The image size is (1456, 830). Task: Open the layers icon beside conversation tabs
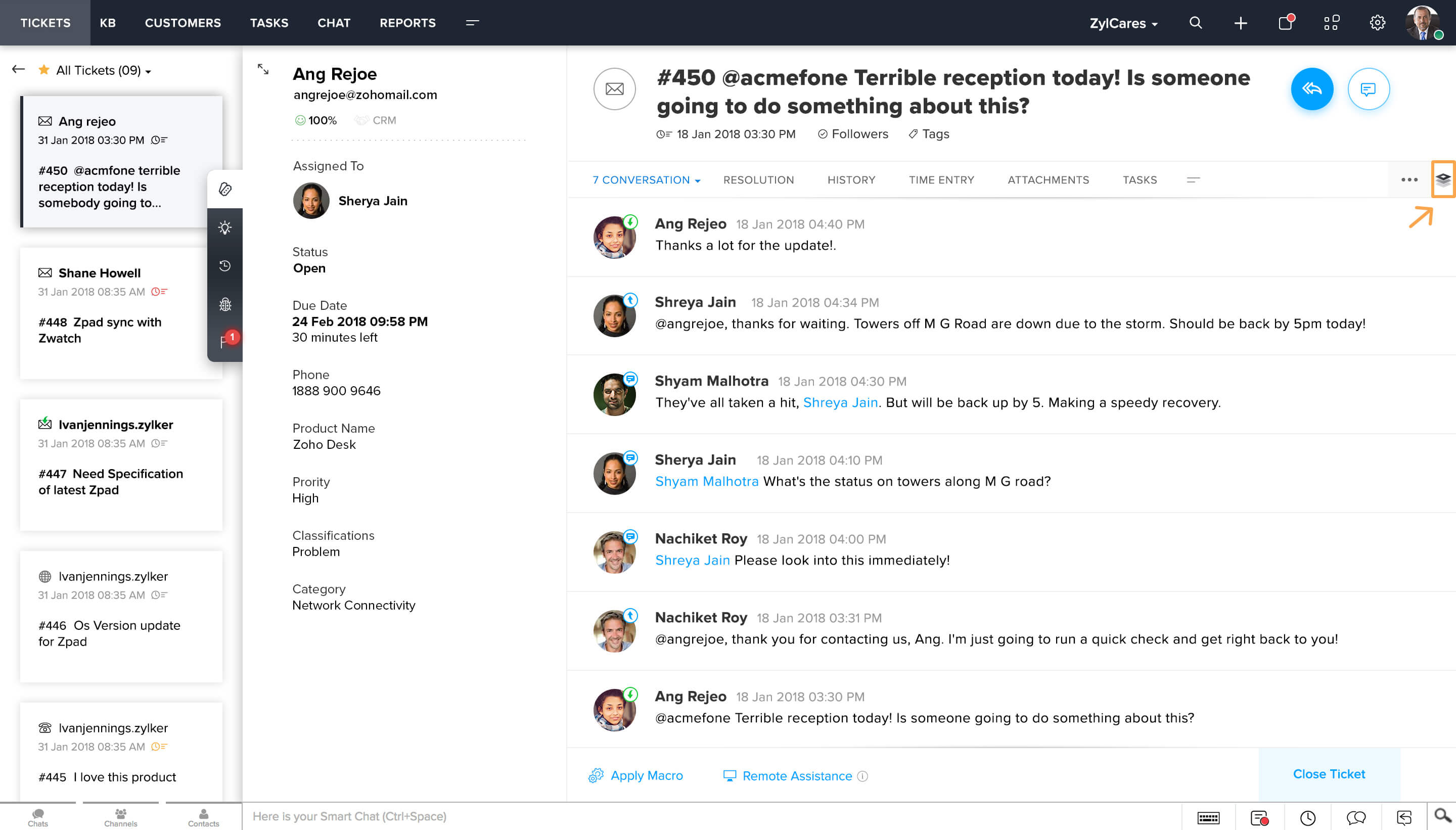(1442, 179)
